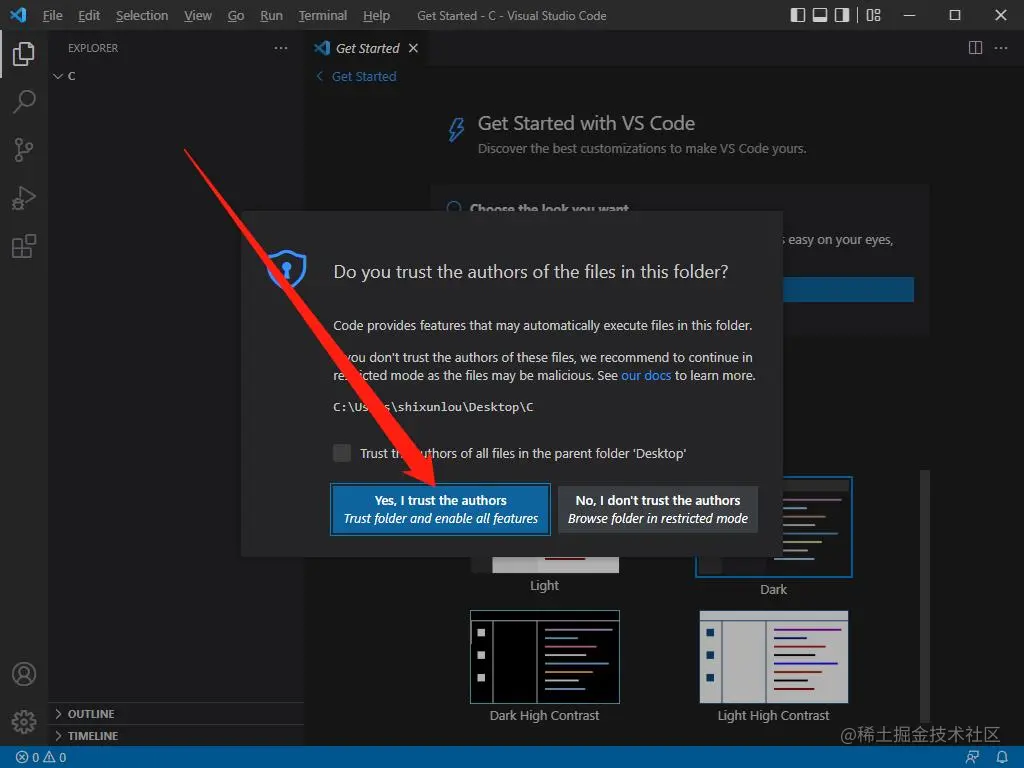The width and height of the screenshot is (1024, 768).
Task: Open the Search view in the activity bar
Action: [x=24, y=101]
